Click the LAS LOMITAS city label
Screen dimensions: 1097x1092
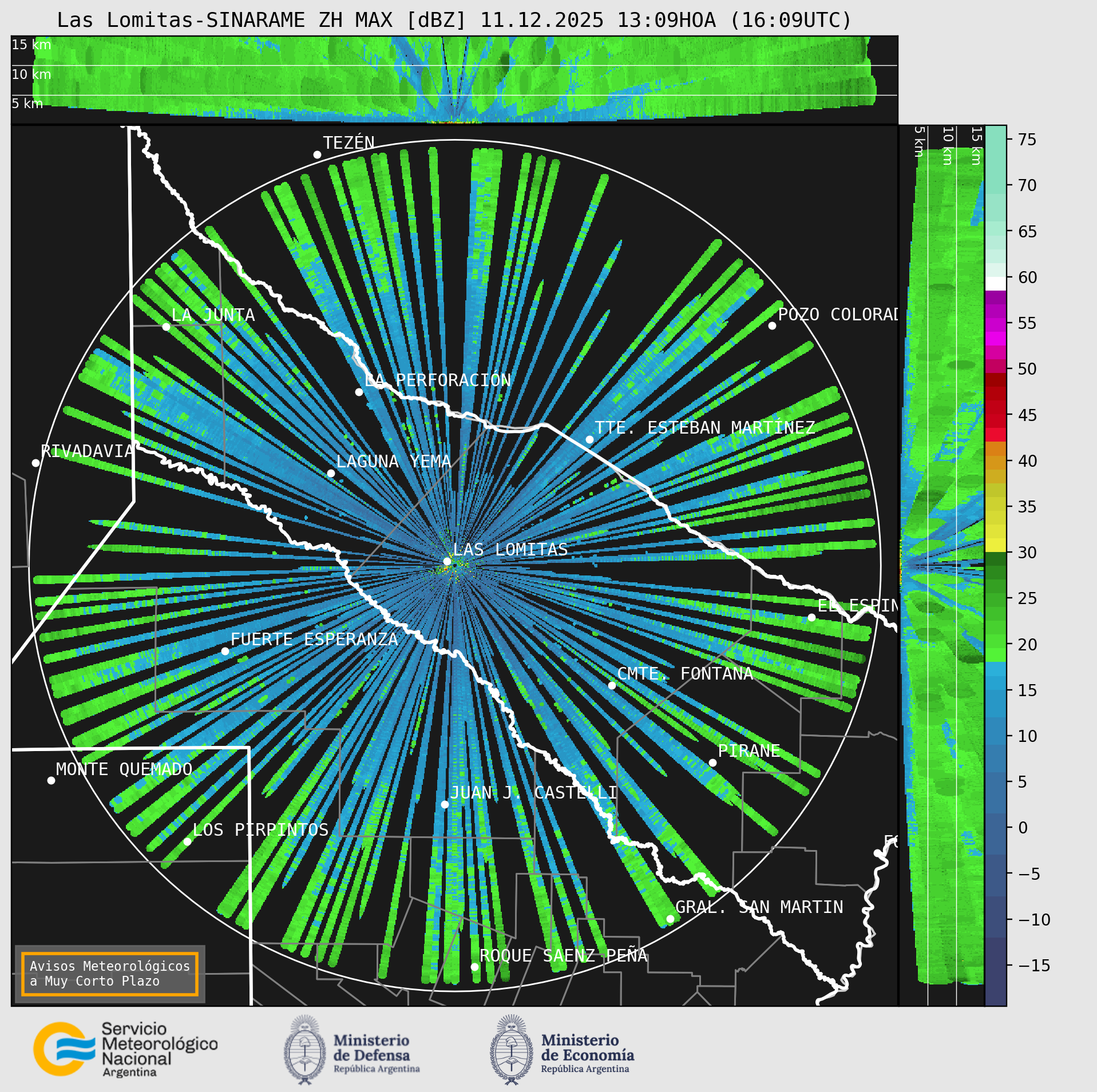pos(510,549)
